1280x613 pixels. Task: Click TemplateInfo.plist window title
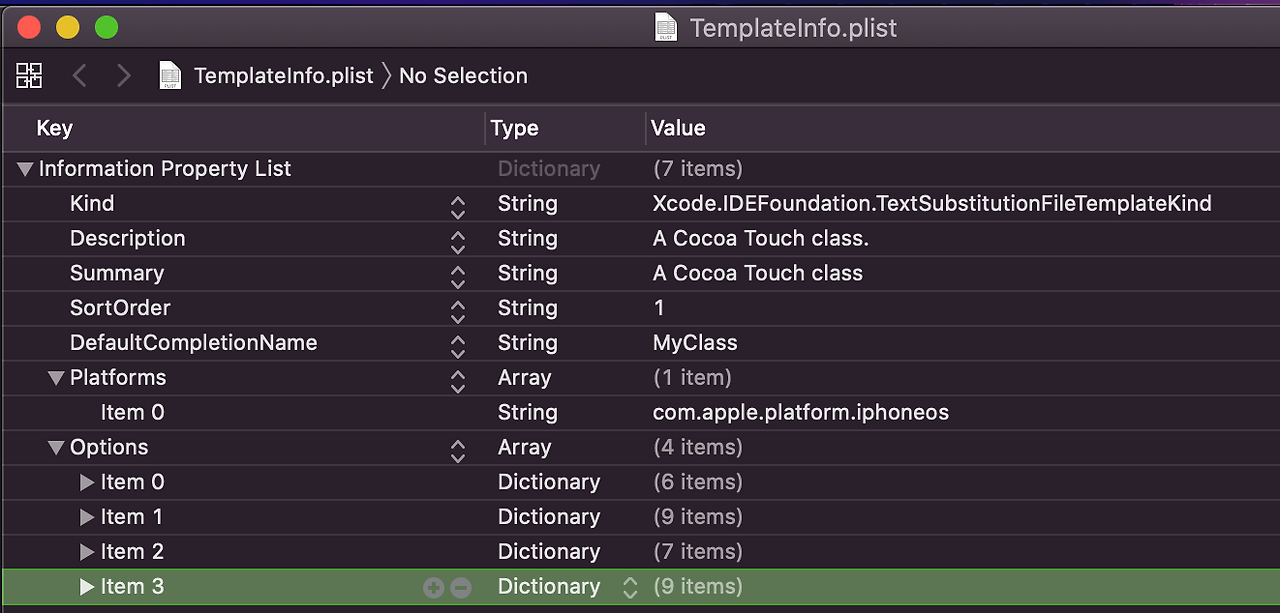point(794,28)
